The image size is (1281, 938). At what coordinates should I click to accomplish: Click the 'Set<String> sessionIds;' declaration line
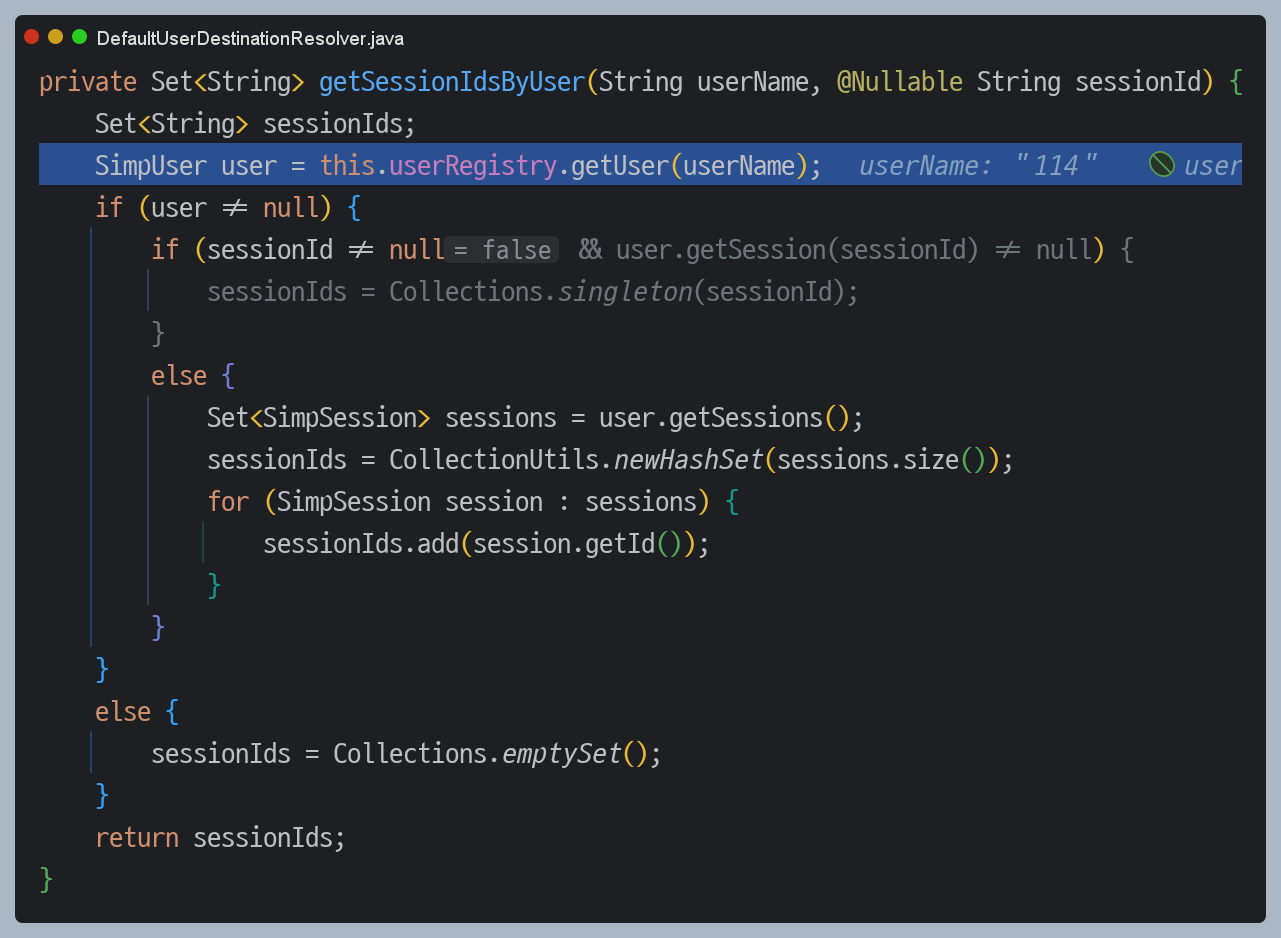254,123
